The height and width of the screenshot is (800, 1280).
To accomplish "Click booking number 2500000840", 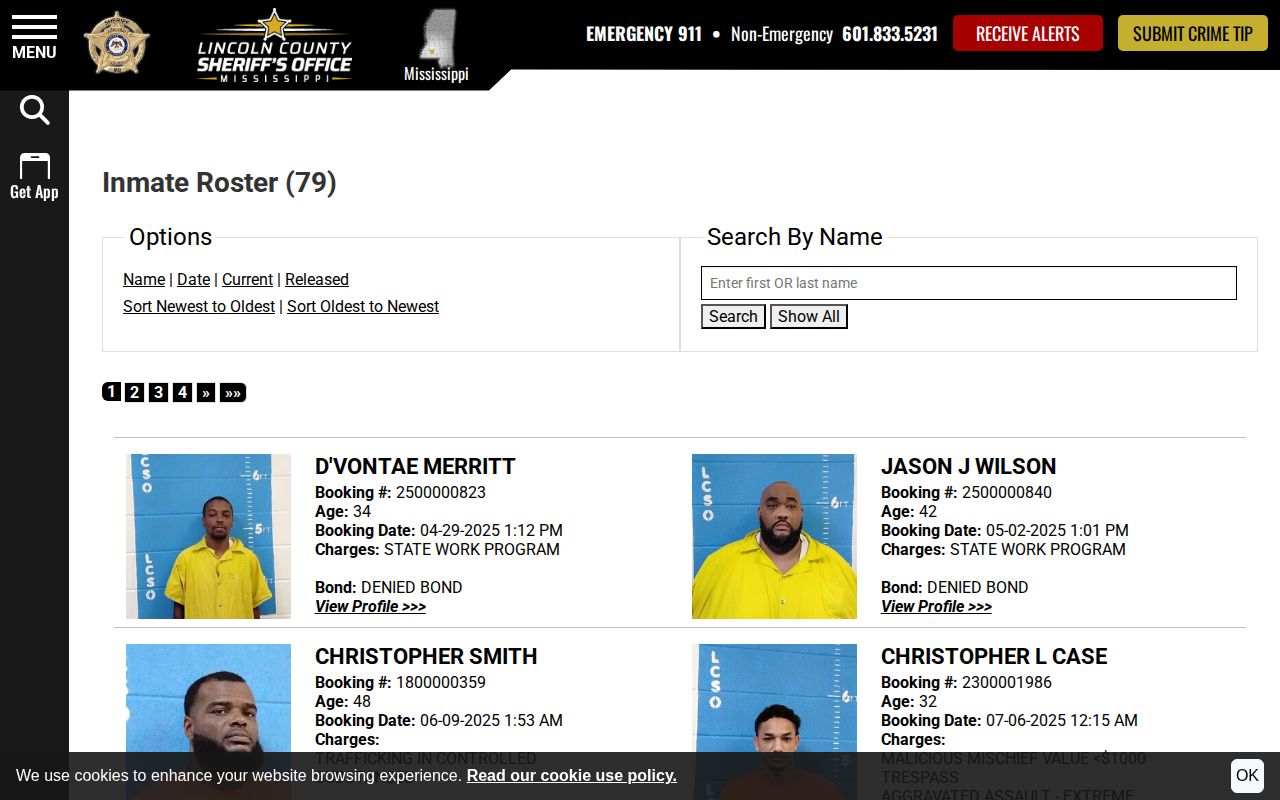I will pos(1007,493).
